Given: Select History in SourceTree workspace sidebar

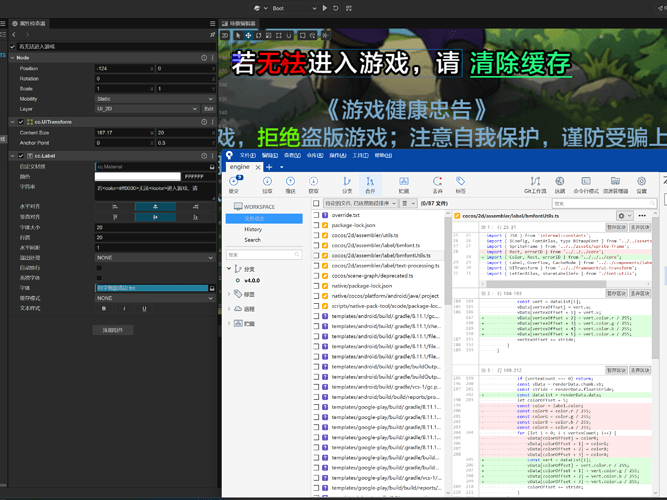Looking at the screenshot, I should point(253,229).
